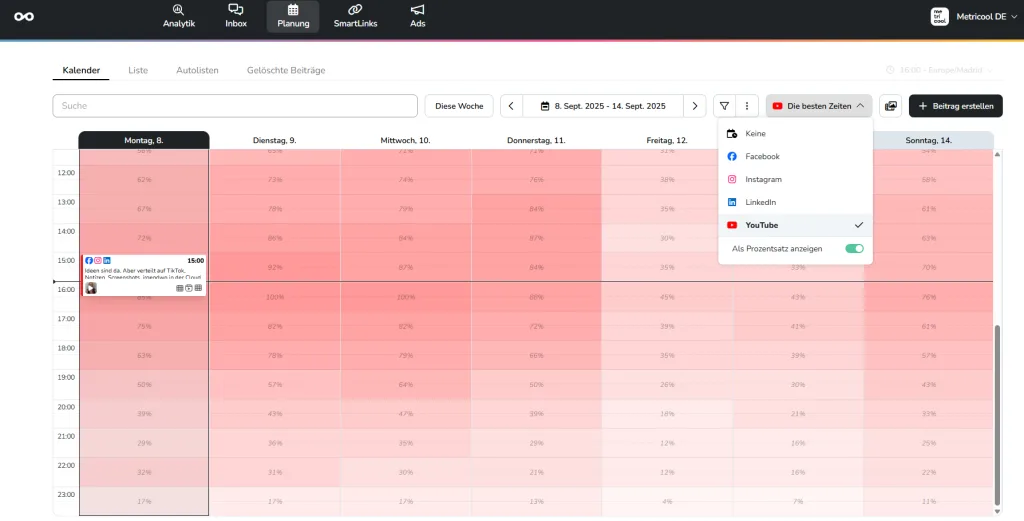Open the Ads section
This screenshot has height=521, width=1024.
tap(418, 16)
